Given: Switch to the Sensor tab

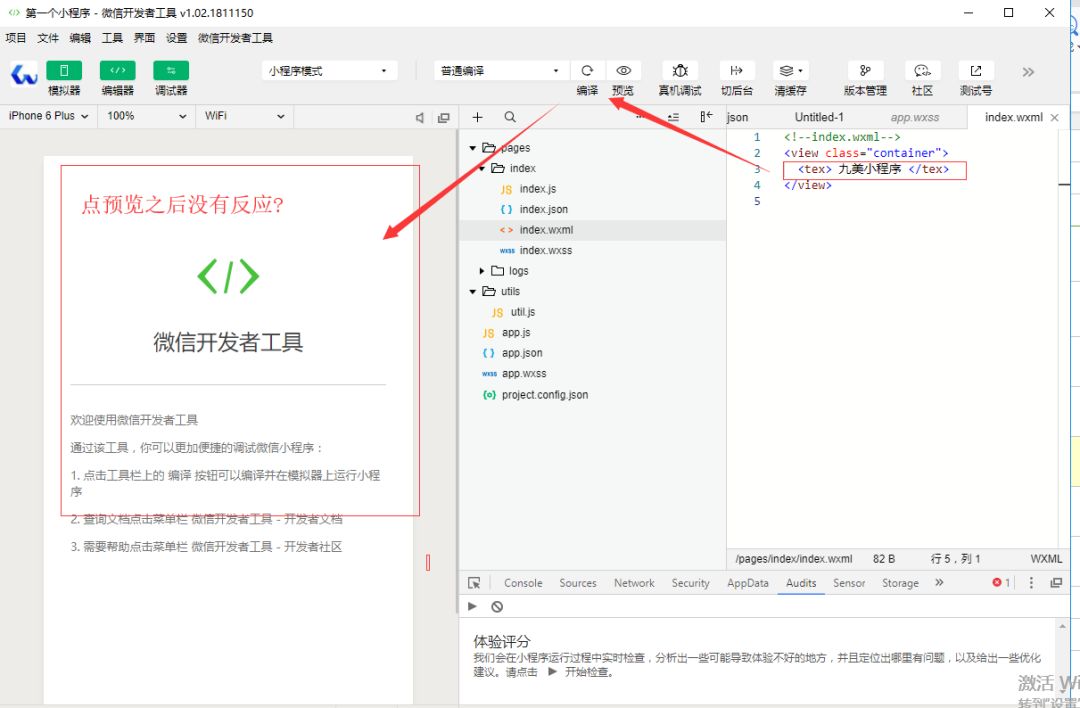Looking at the screenshot, I should point(849,583).
